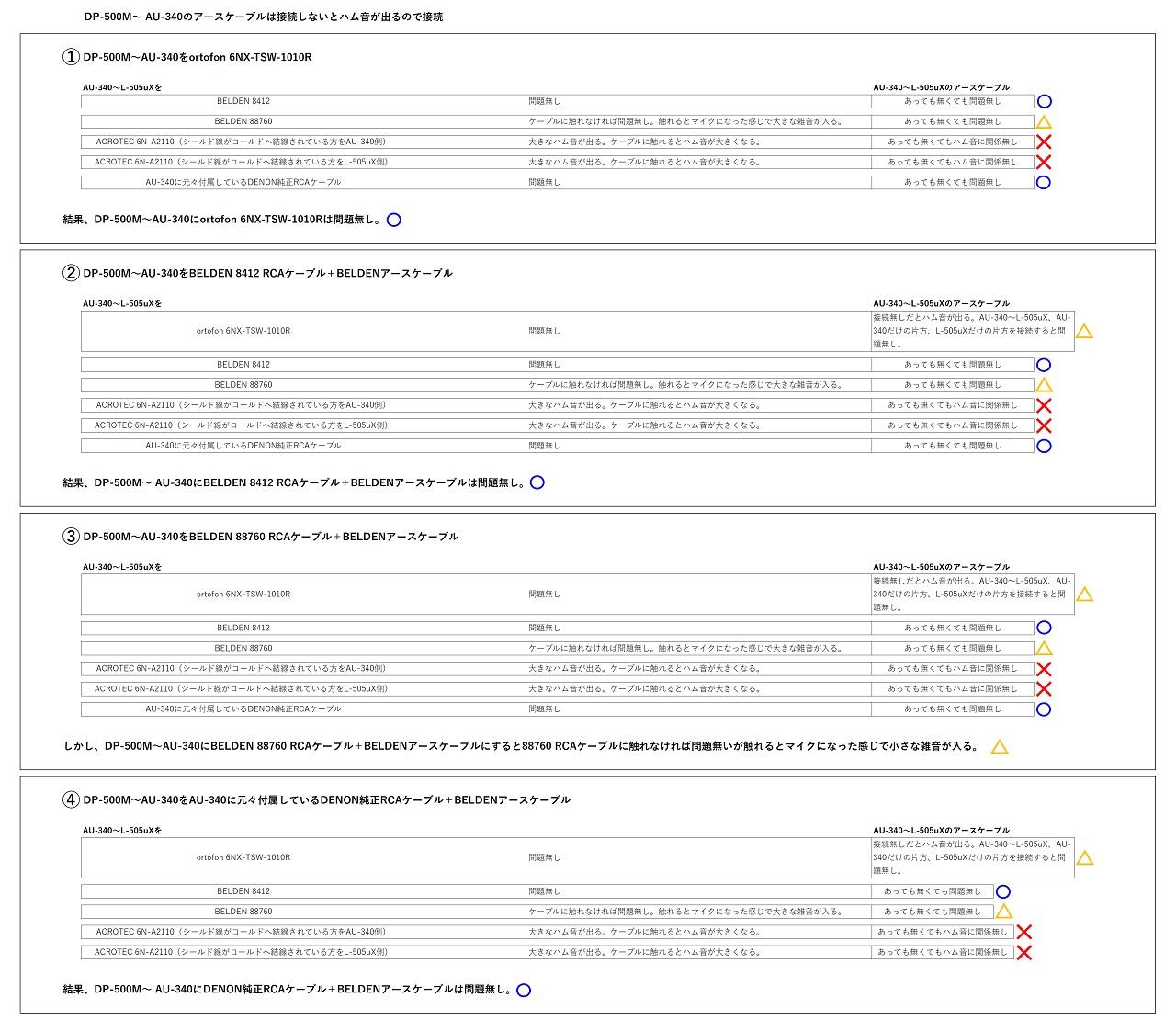Viewport: 1176px width, 1020px height.
Task: Click yellow triangle after section ③ しかし sentence
Action: (1000, 747)
